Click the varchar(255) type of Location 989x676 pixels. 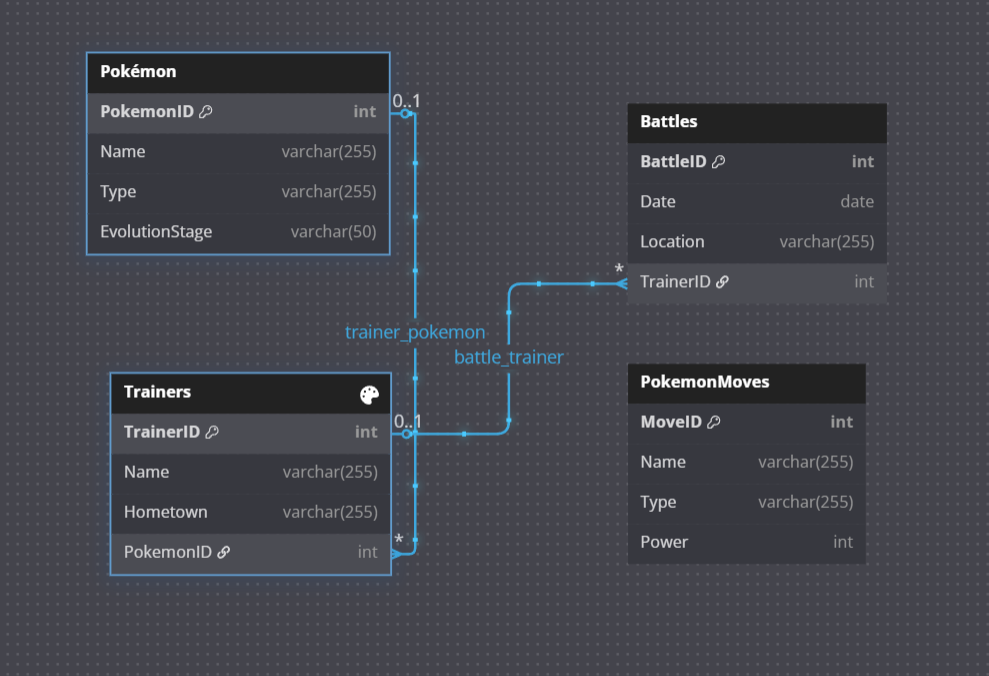click(x=826, y=242)
